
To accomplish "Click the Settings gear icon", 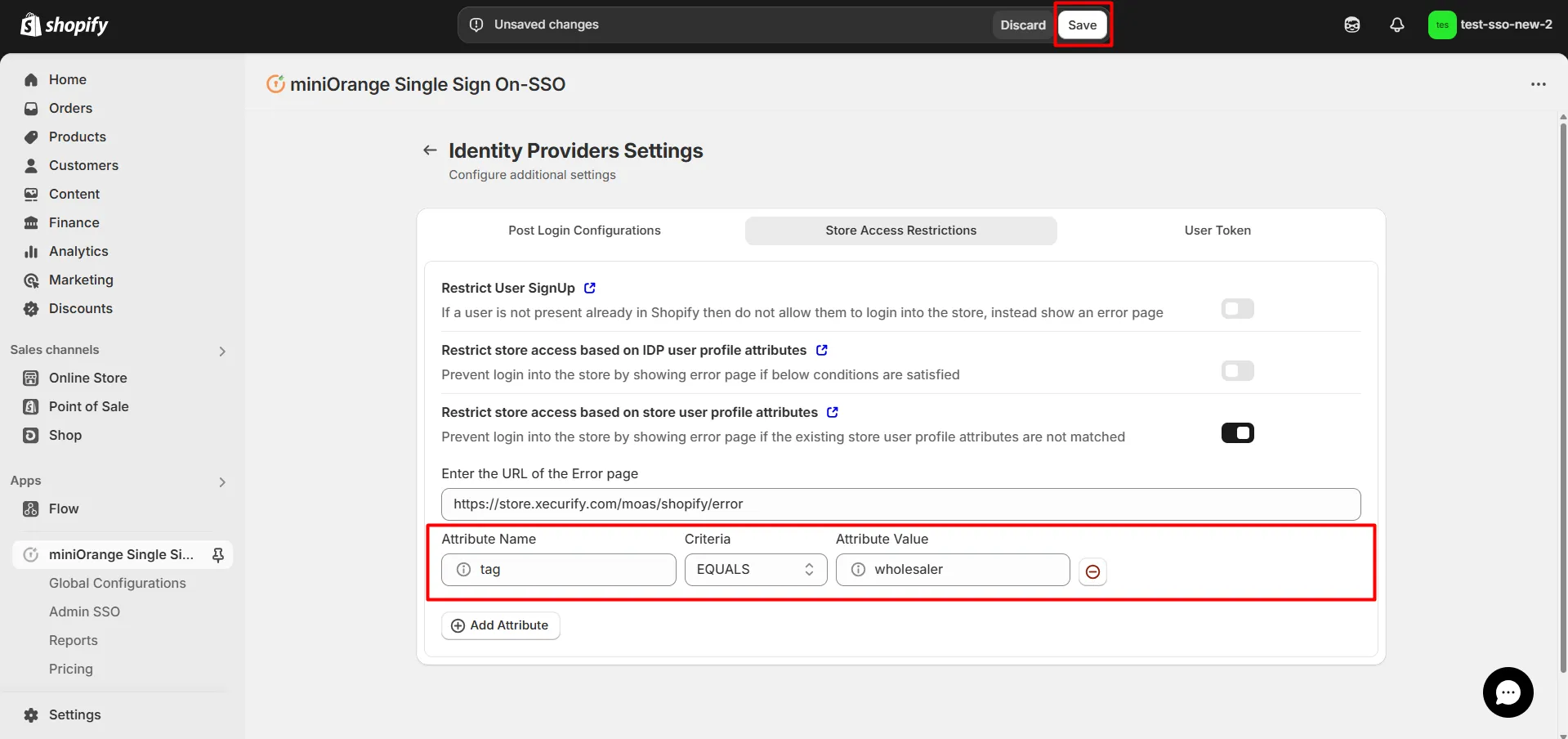I will pyautogui.click(x=31, y=714).
